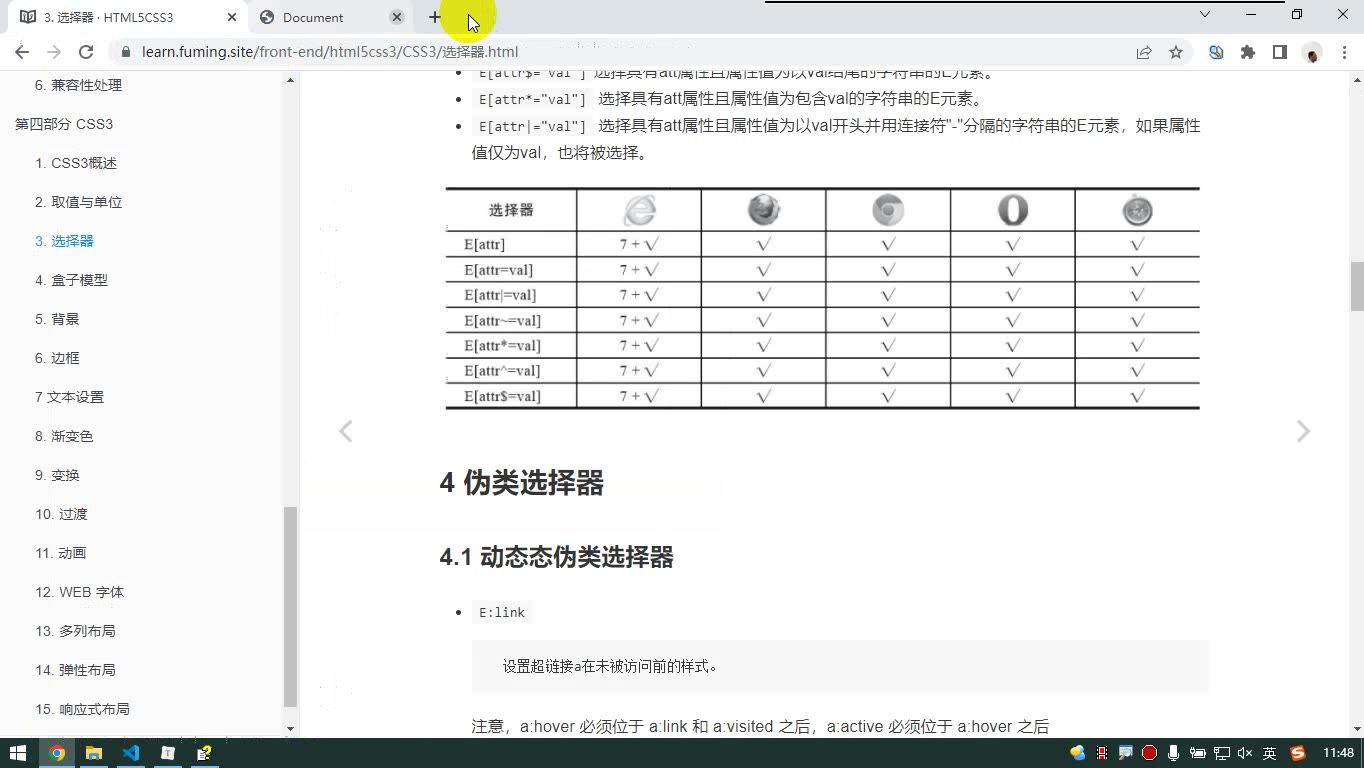Go to 10. 过渡 chapter

click(x=61, y=514)
